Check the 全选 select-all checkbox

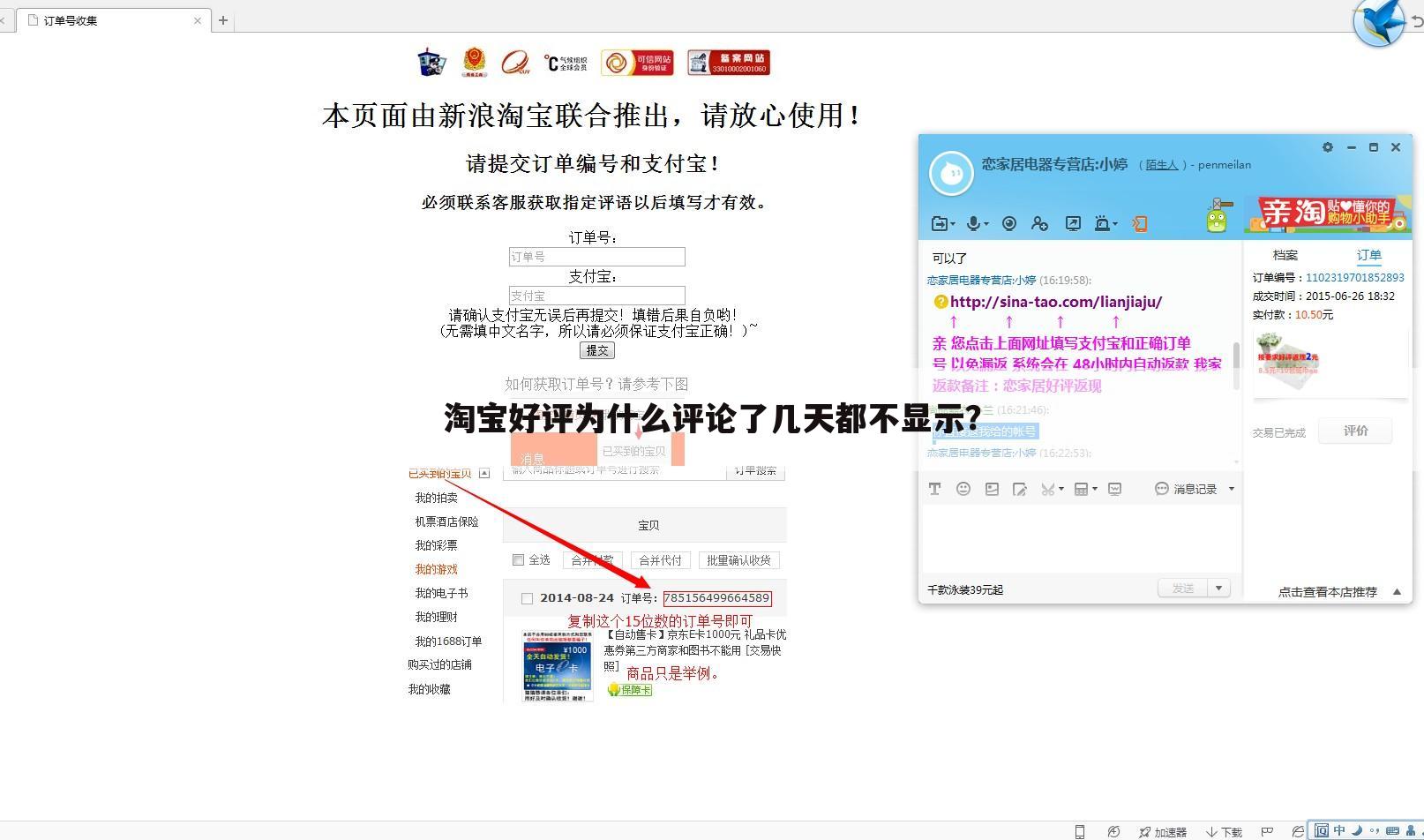[x=519, y=559]
